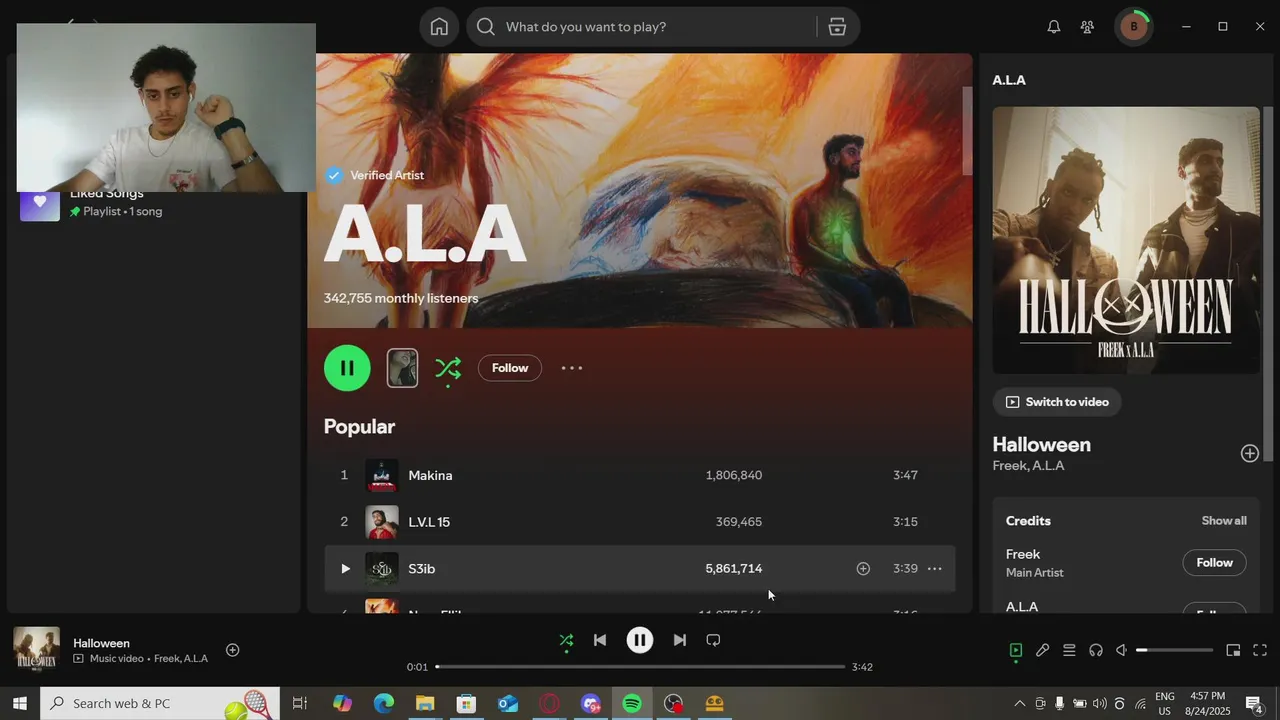Open ENG US language selector
Viewport: 1280px width, 720px height.
tap(1165, 703)
